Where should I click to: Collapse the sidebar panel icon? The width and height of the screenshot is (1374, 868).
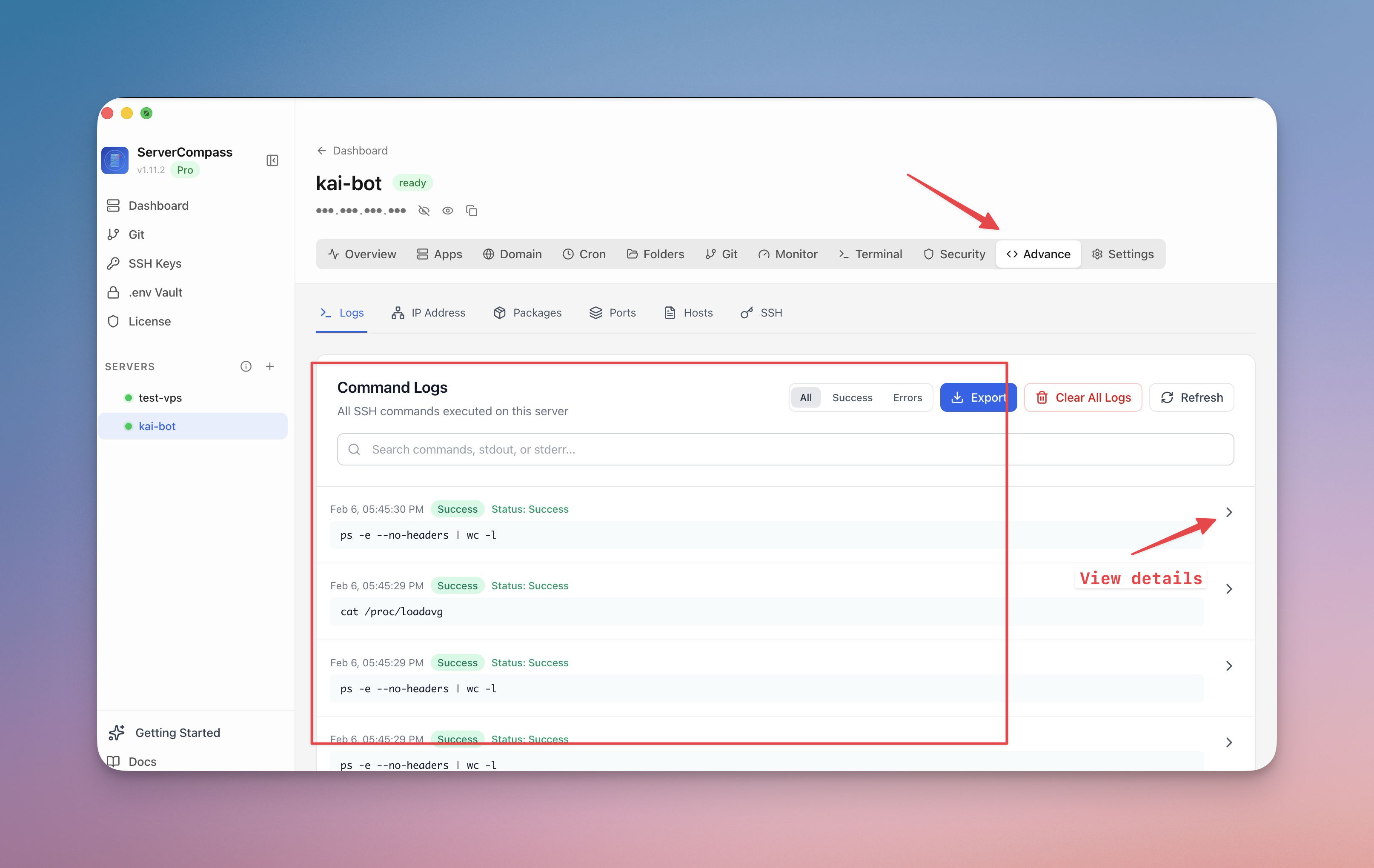pos(272,160)
